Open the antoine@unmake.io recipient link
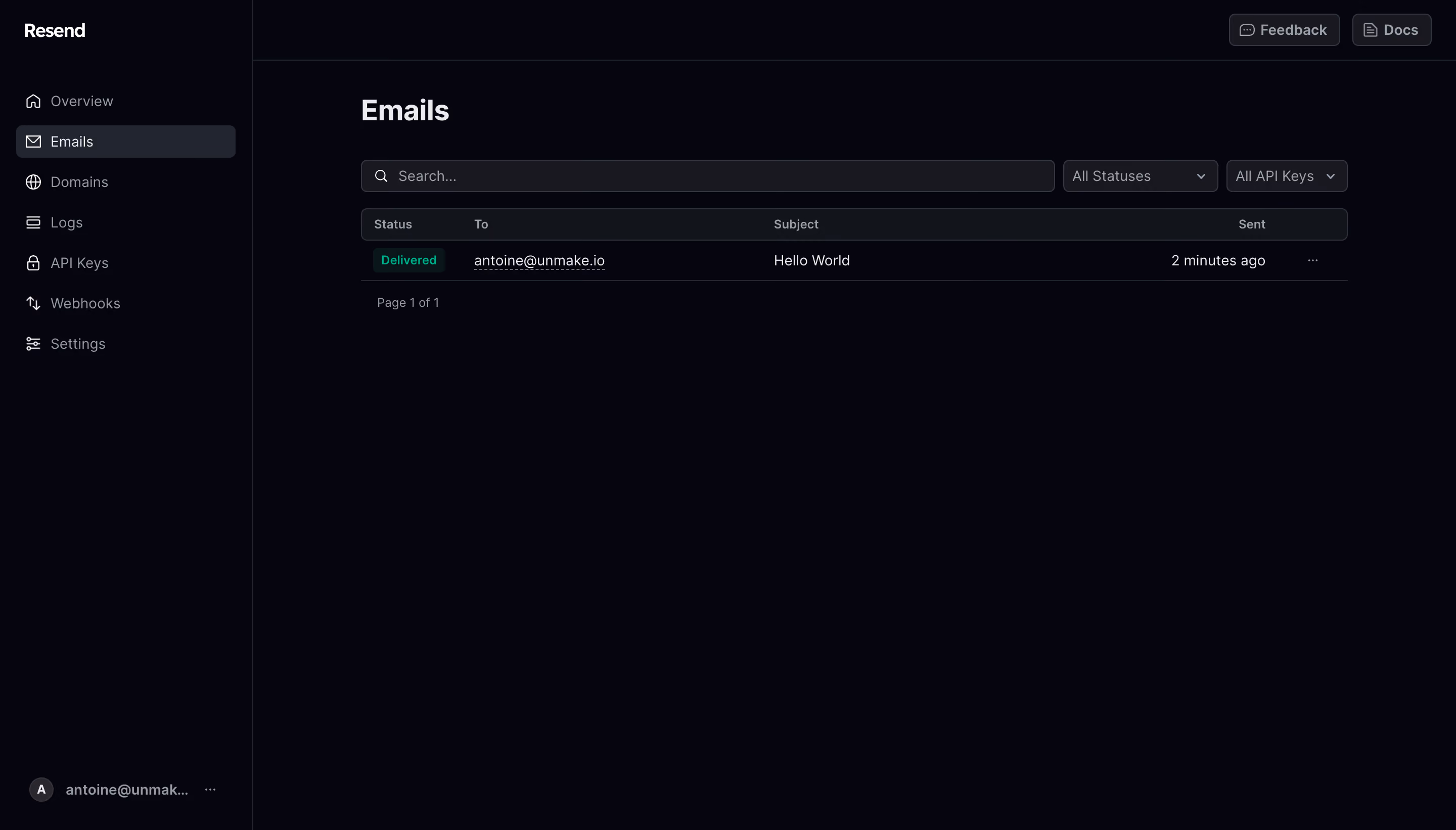The width and height of the screenshot is (1456, 830). [539, 260]
